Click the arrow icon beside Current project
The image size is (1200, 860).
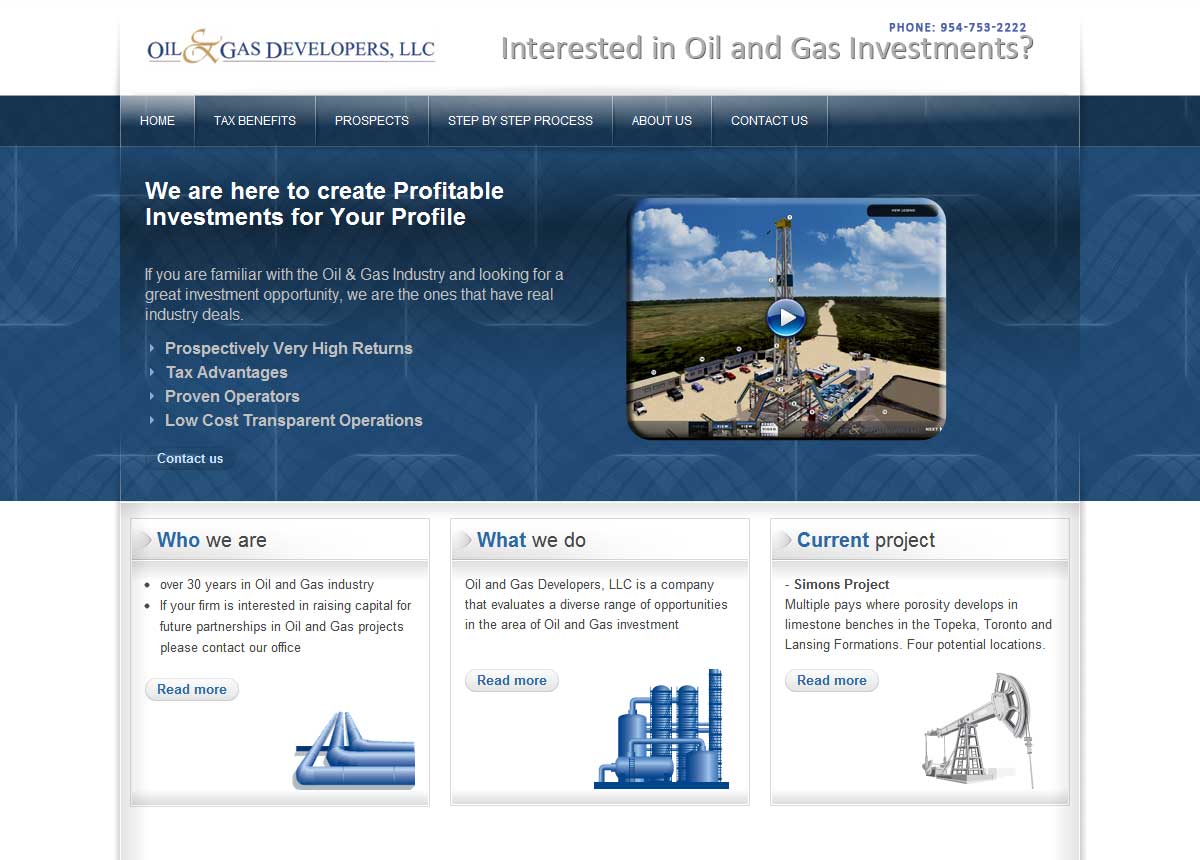click(784, 541)
